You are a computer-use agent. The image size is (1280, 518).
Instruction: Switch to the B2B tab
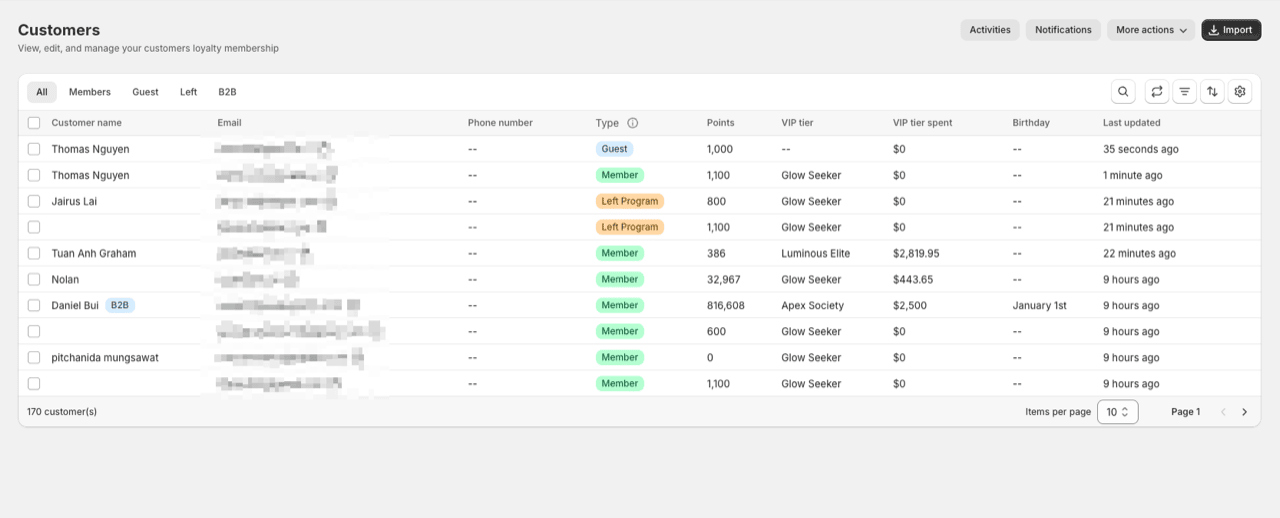228,92
